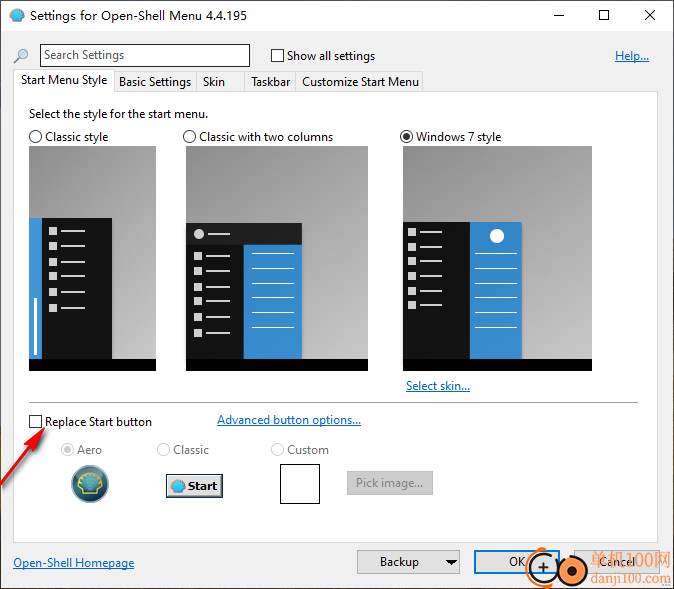Choose Windows 7 style radio button
Viewport: 674px width, 589px height.
pos(406,137)
